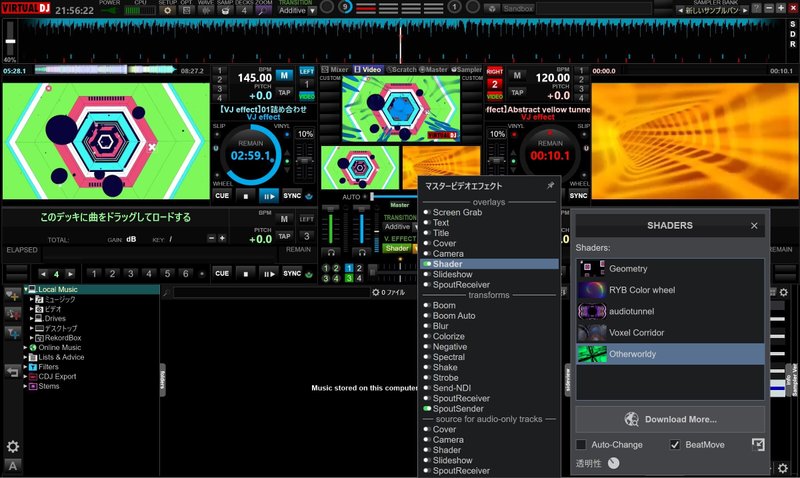Click the help question mark button

click(757, 8)
